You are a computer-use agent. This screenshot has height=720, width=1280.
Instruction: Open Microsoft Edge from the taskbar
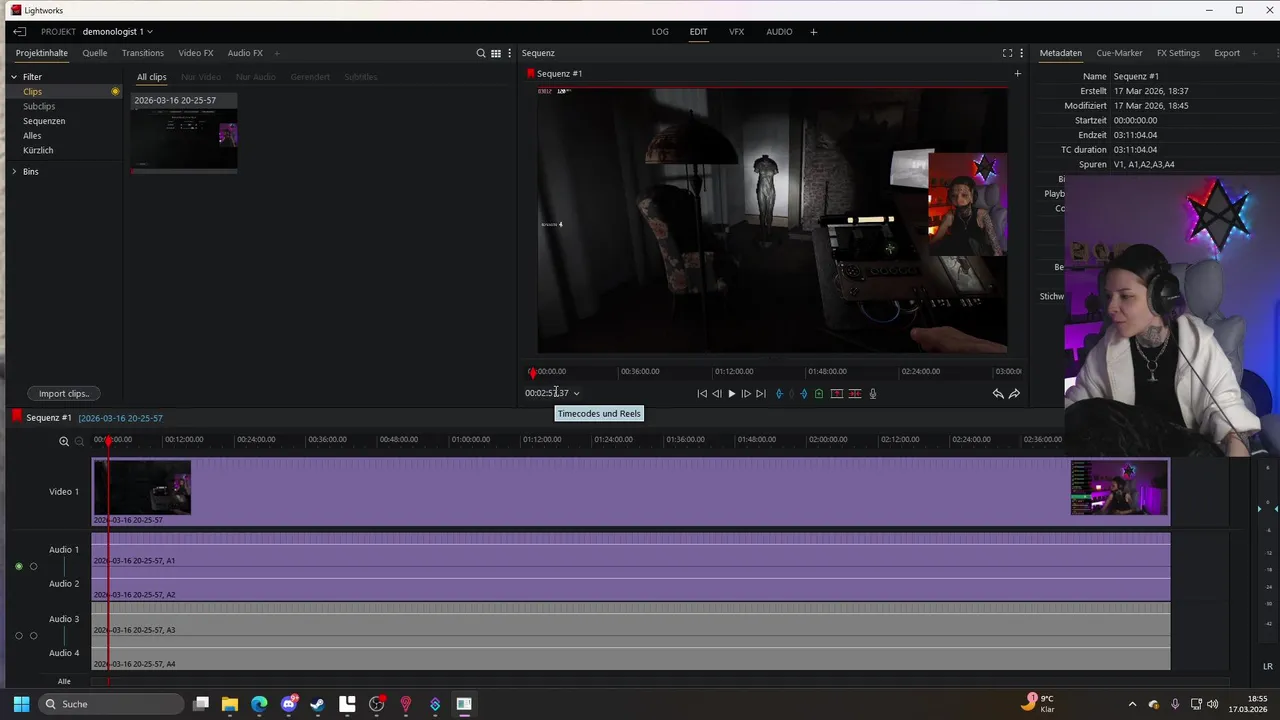tap(259, 704)
